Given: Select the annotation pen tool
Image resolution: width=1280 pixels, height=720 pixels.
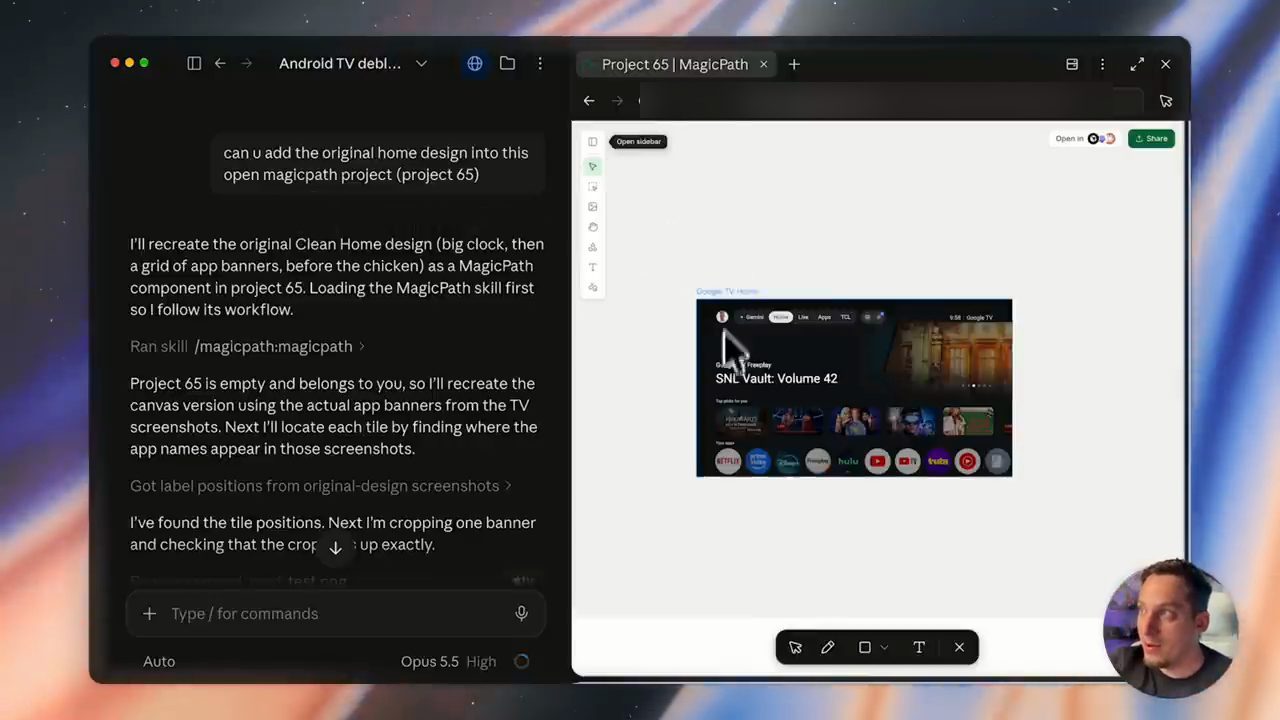Looking at the screenshot, I should (828, 647).
